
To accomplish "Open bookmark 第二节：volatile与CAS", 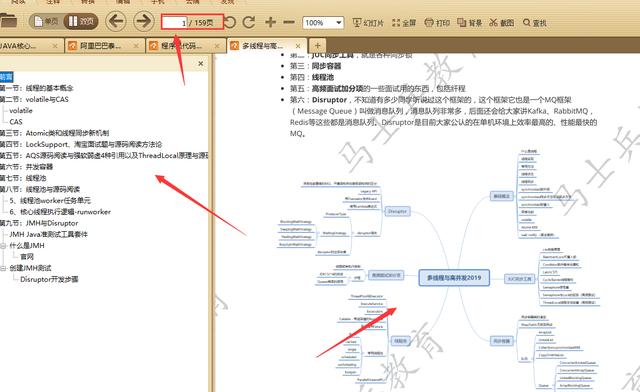I will (34, 99).
